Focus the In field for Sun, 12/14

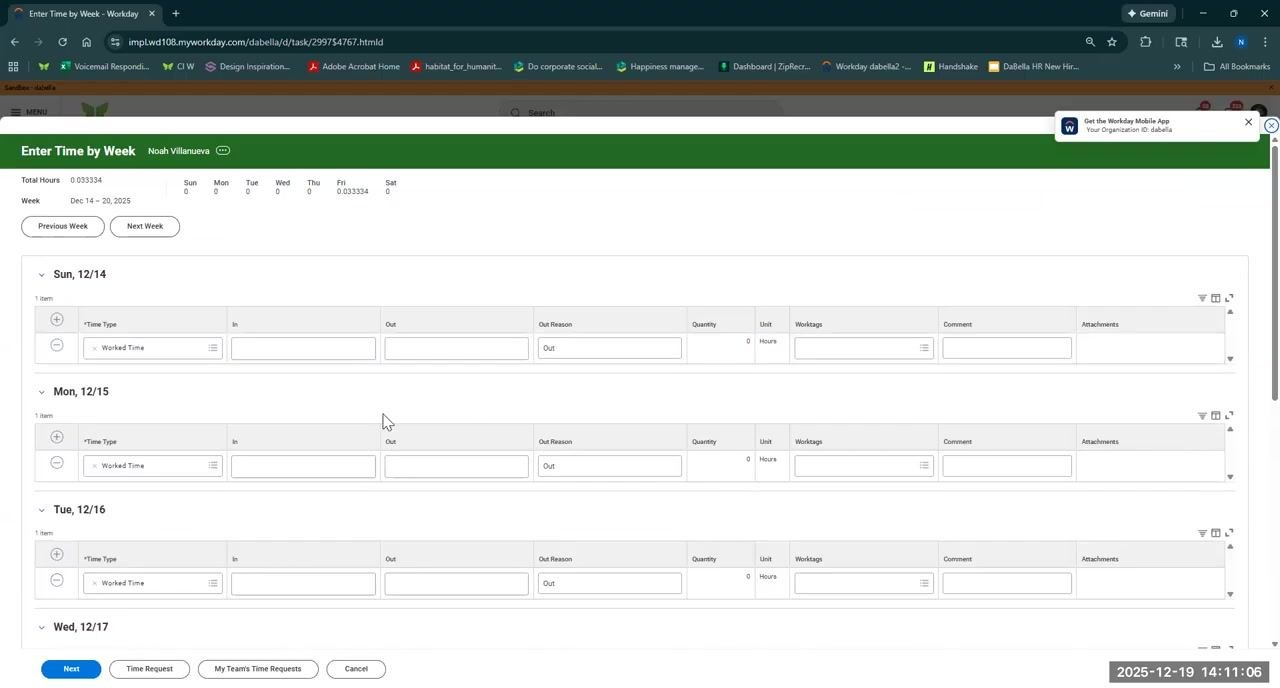pyautogui.click(x=303, y=348)
